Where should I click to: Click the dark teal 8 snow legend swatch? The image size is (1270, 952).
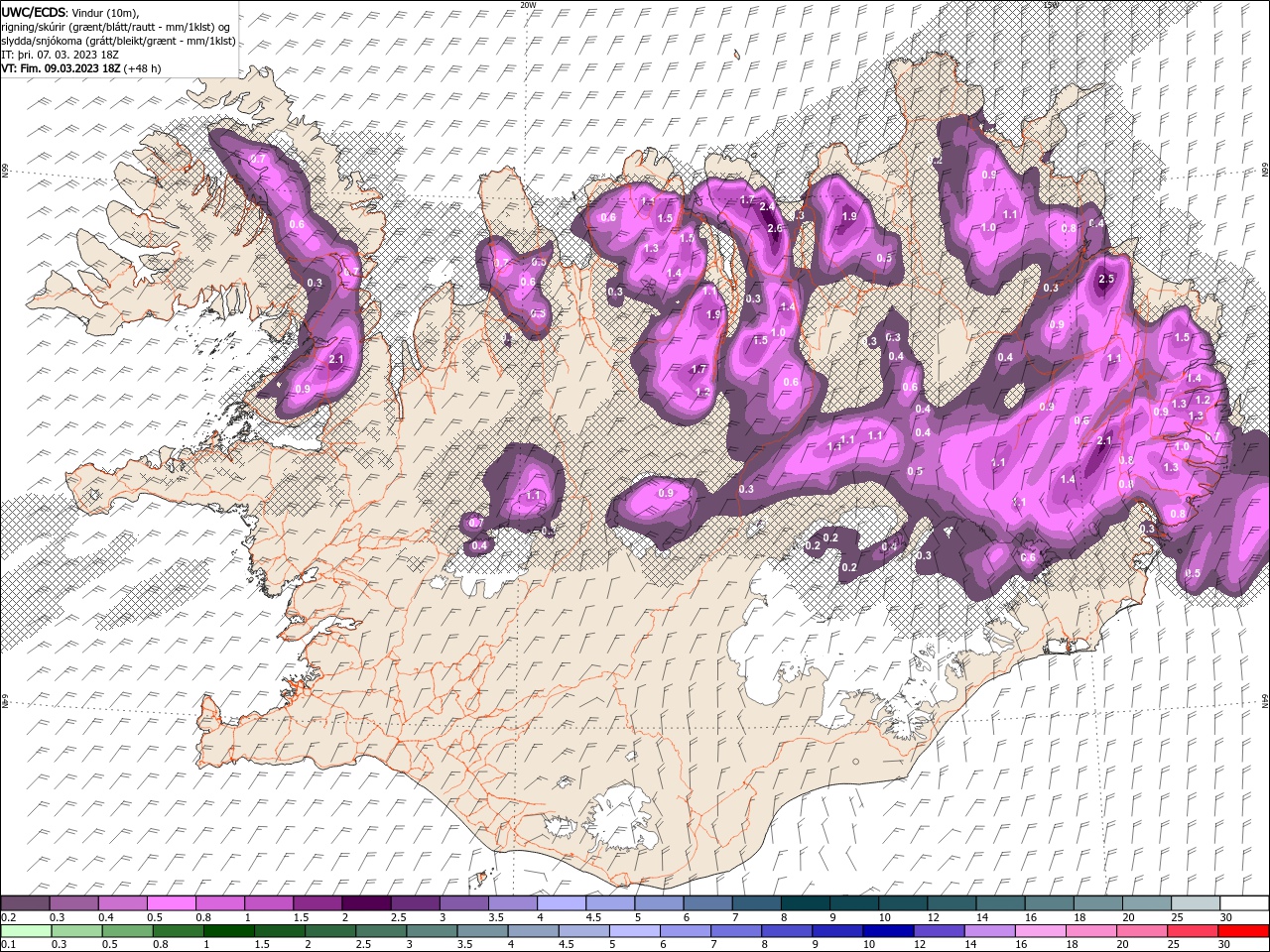pos(806,903)
